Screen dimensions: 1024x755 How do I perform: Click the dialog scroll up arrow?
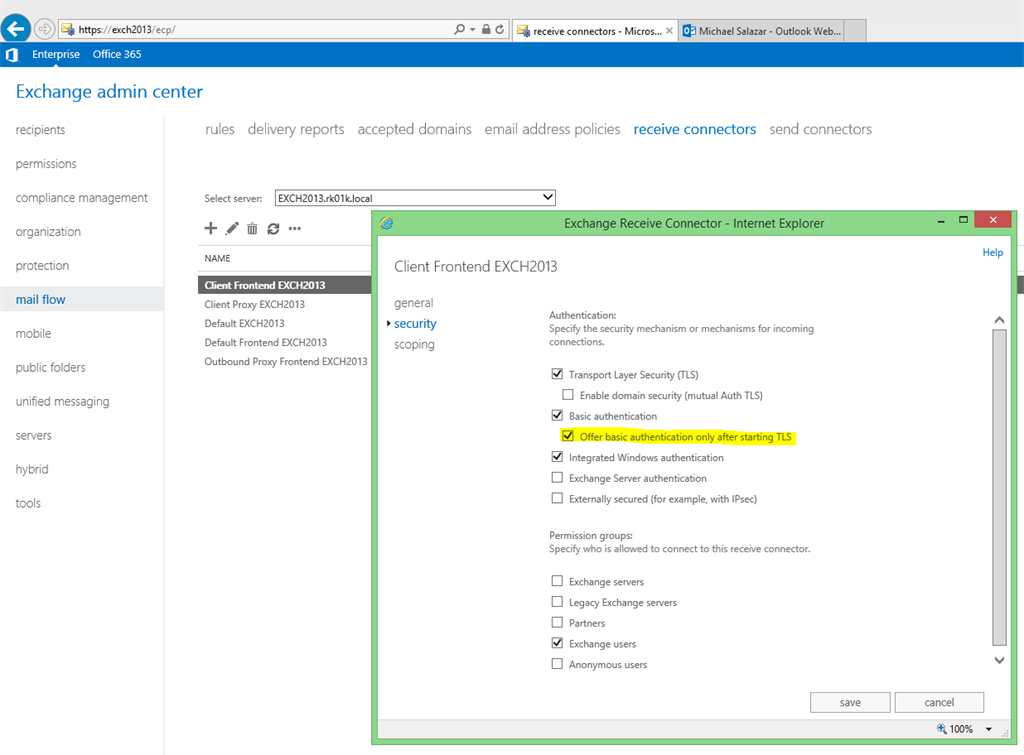pos(999,319)
